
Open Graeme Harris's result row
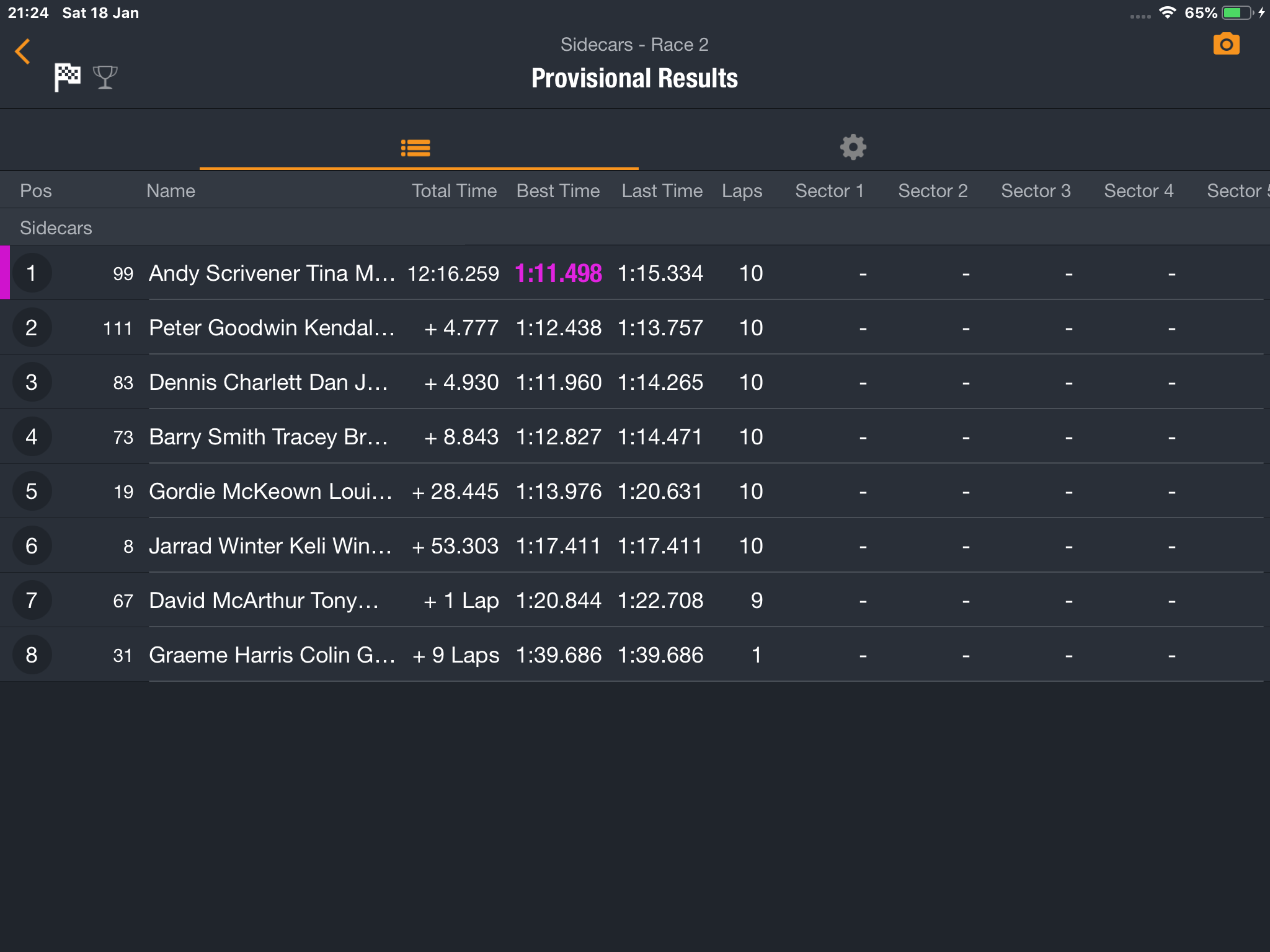pos(635,654)
